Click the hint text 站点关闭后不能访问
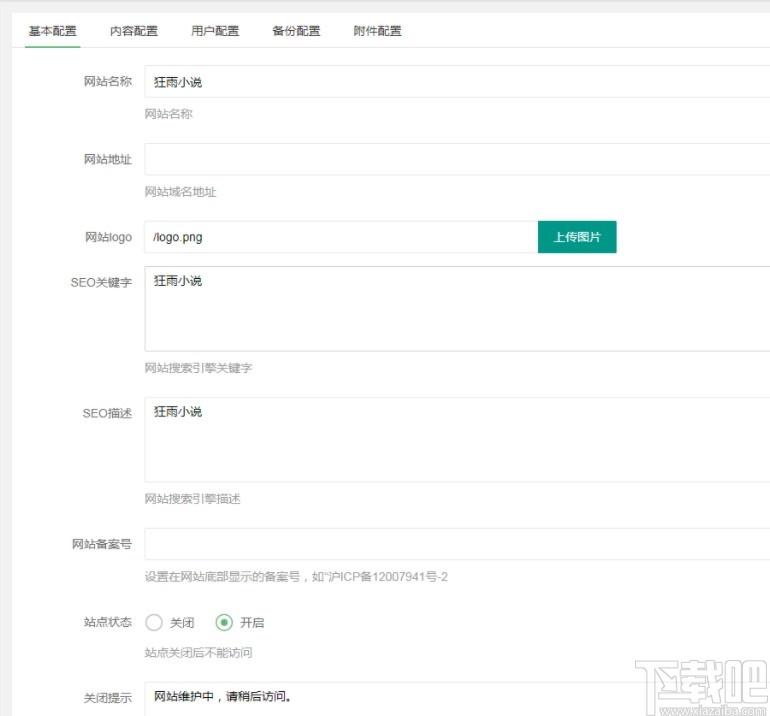 [198, 653]
